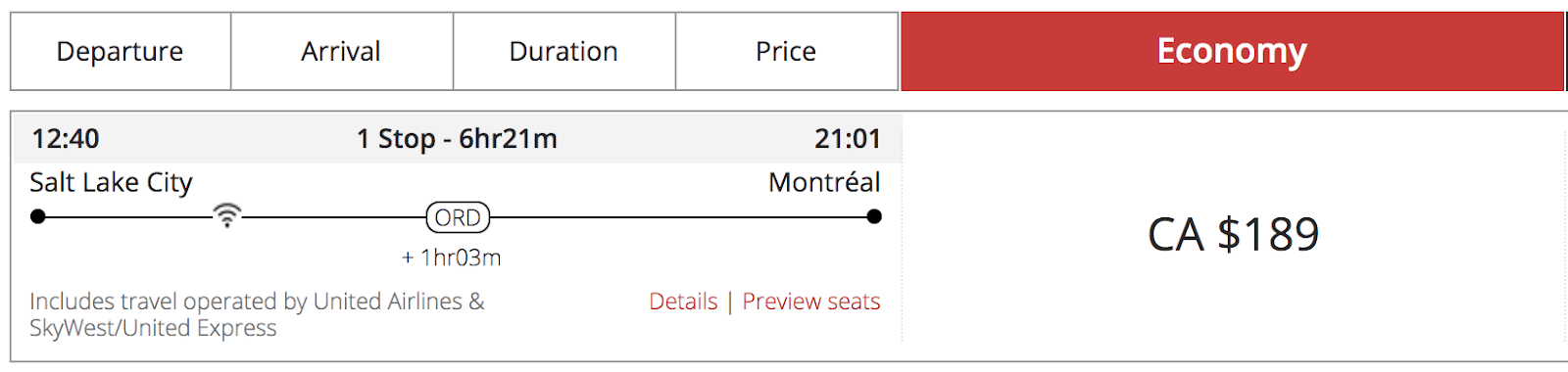Click the Montréal arrival dot
Image resolution: width=1568 pixels, height=372 pixels.
coord(874,216)
